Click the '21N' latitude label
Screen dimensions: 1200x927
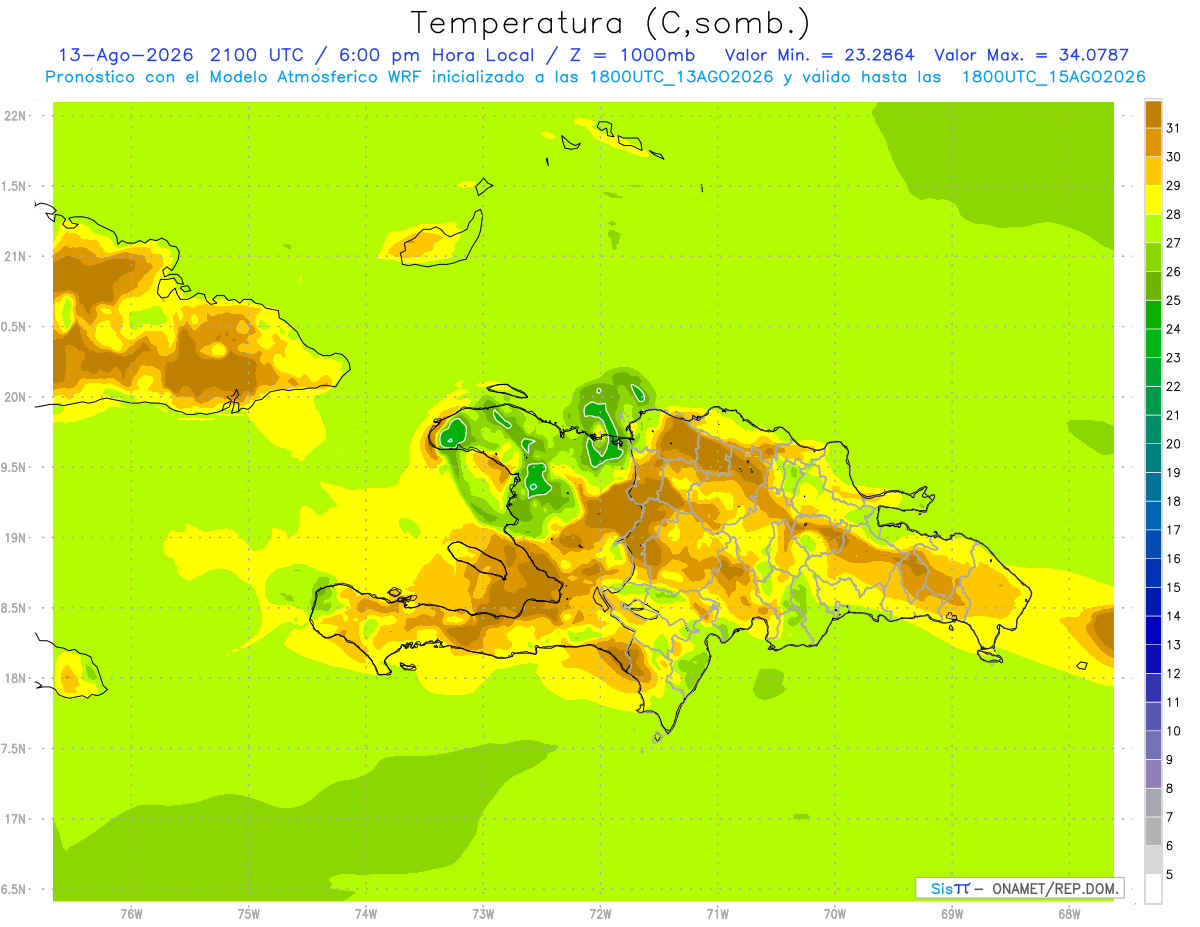(16, 257)
